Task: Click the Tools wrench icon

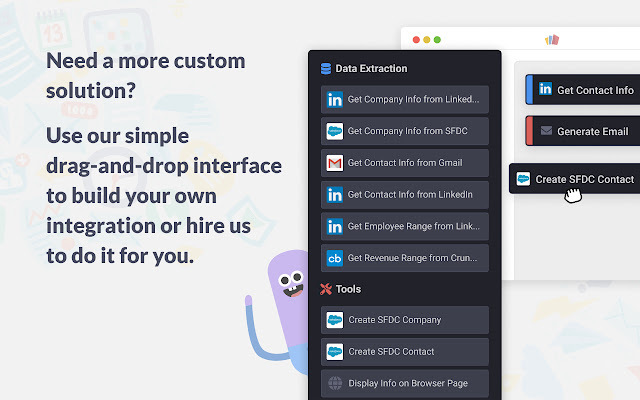Action: 326,289
